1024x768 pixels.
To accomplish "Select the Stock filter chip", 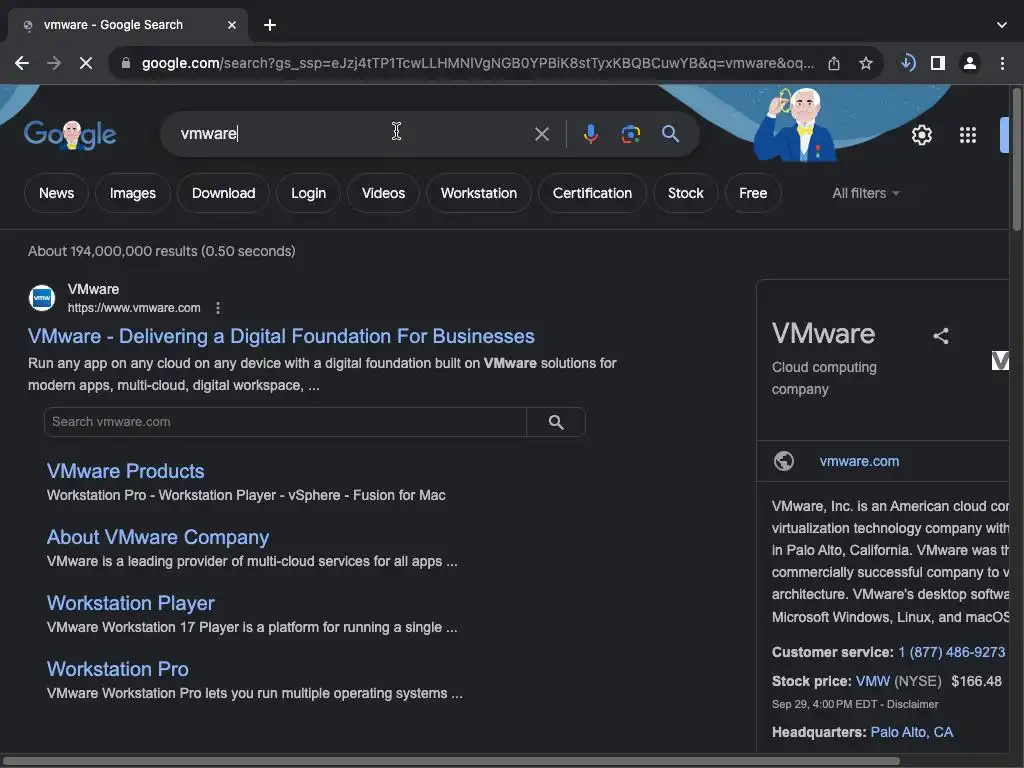I will pyautogui.click(x=686, y=193).
